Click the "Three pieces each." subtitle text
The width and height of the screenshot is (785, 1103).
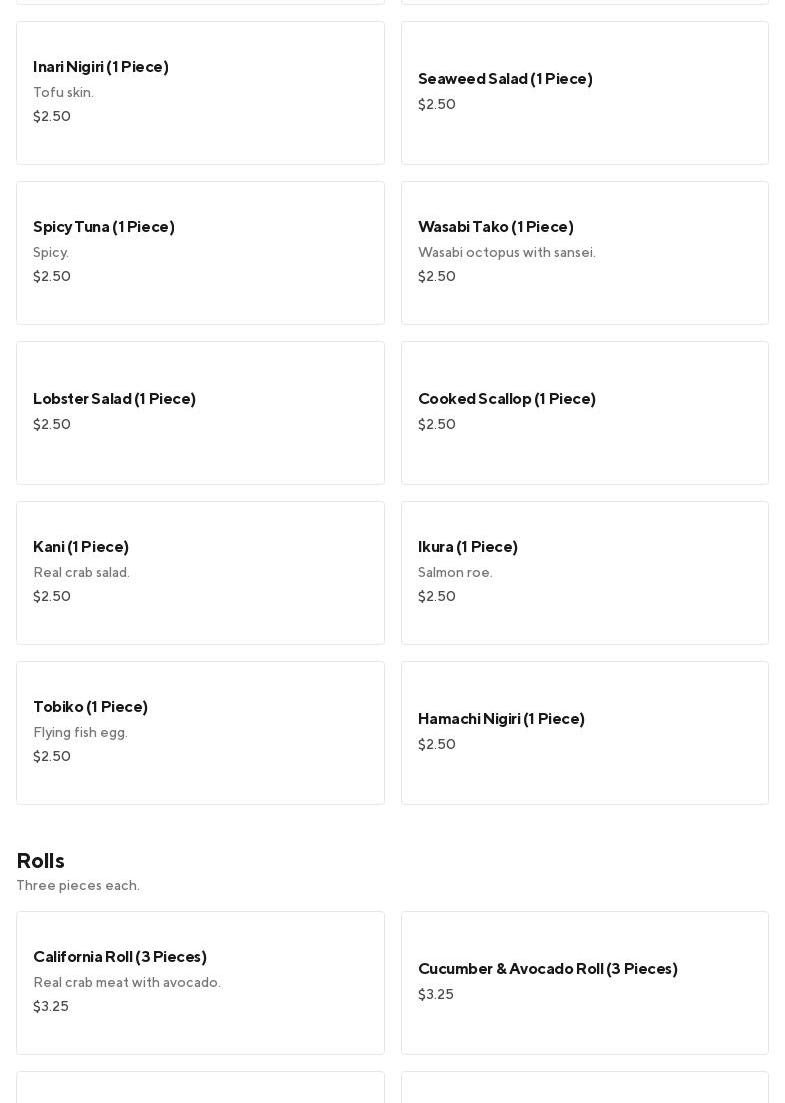[78, 886]
